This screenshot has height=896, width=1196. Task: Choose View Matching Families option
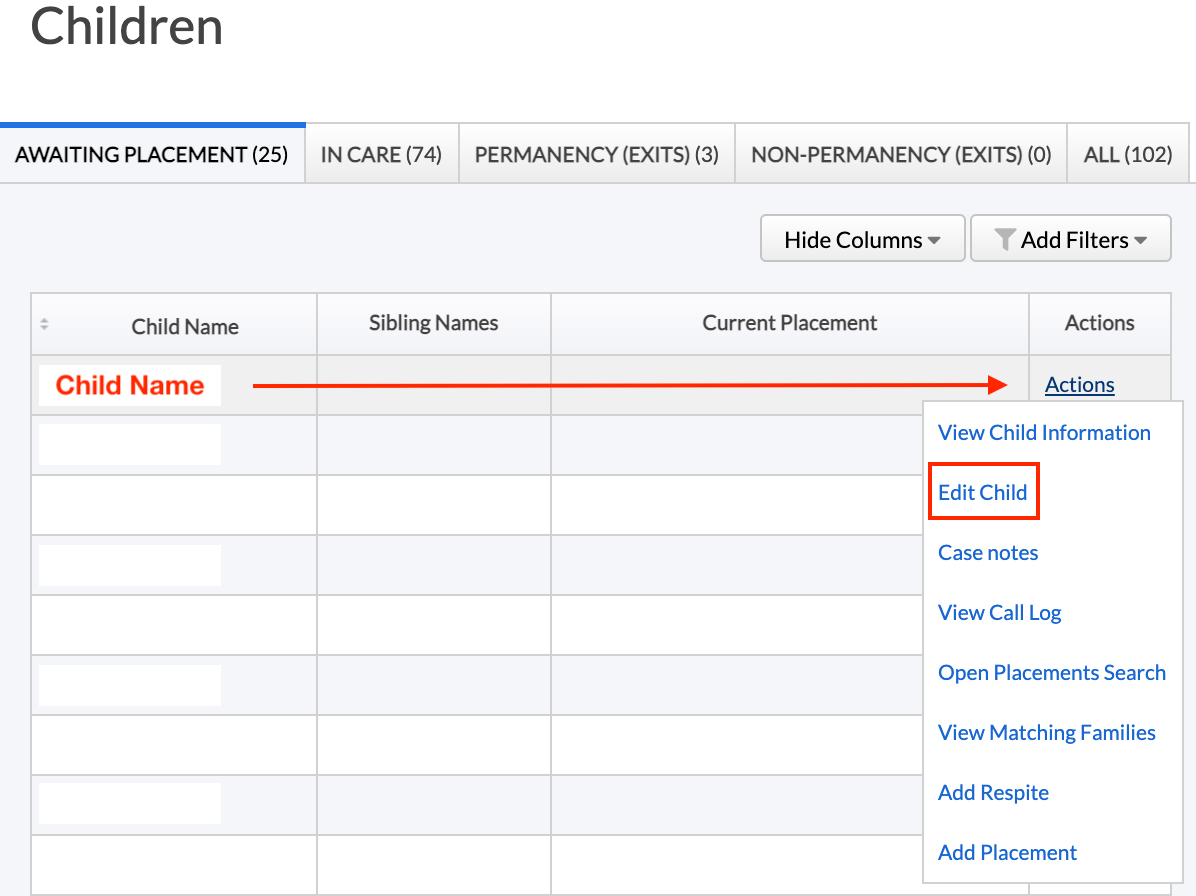(x=1046, y=733)
